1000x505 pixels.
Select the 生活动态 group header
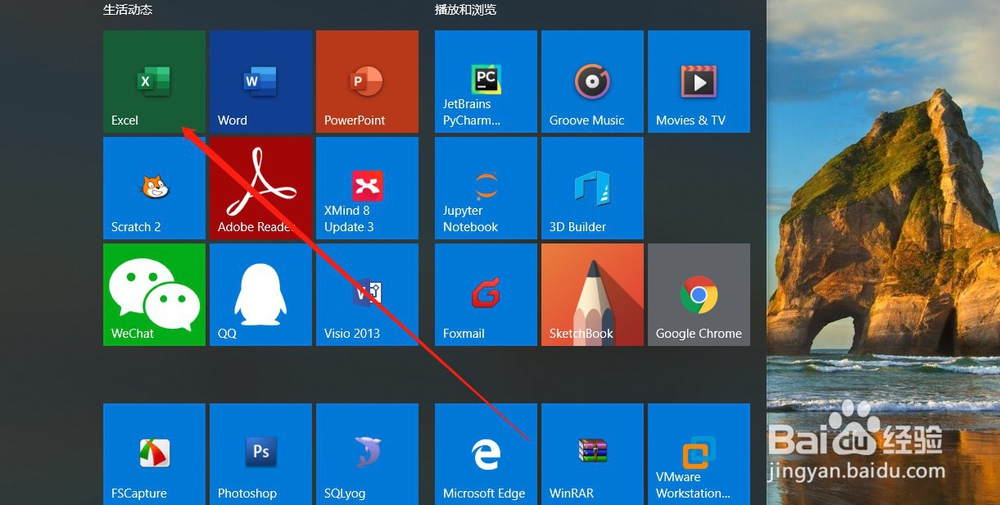pyautogui.click(x=128, y=10)
